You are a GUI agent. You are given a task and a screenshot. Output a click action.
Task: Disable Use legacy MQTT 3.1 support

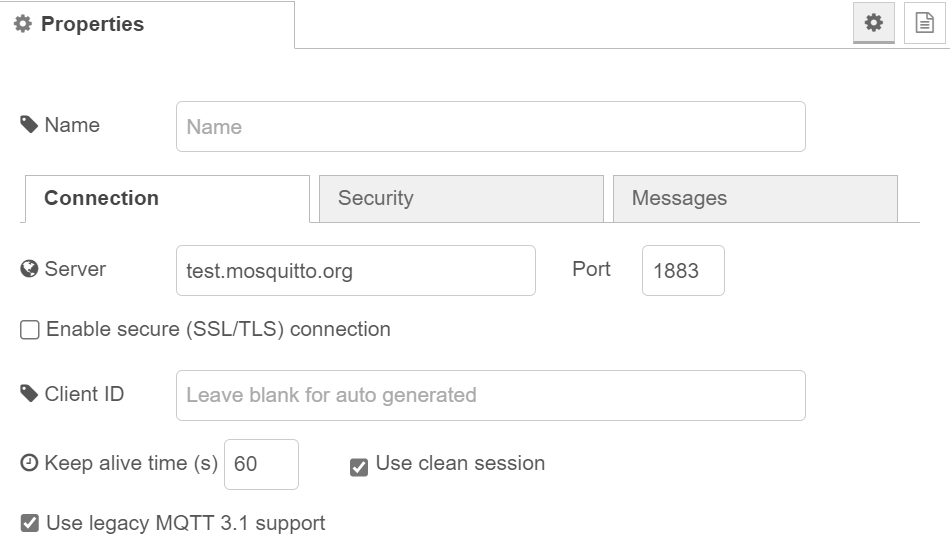[30, 523]
